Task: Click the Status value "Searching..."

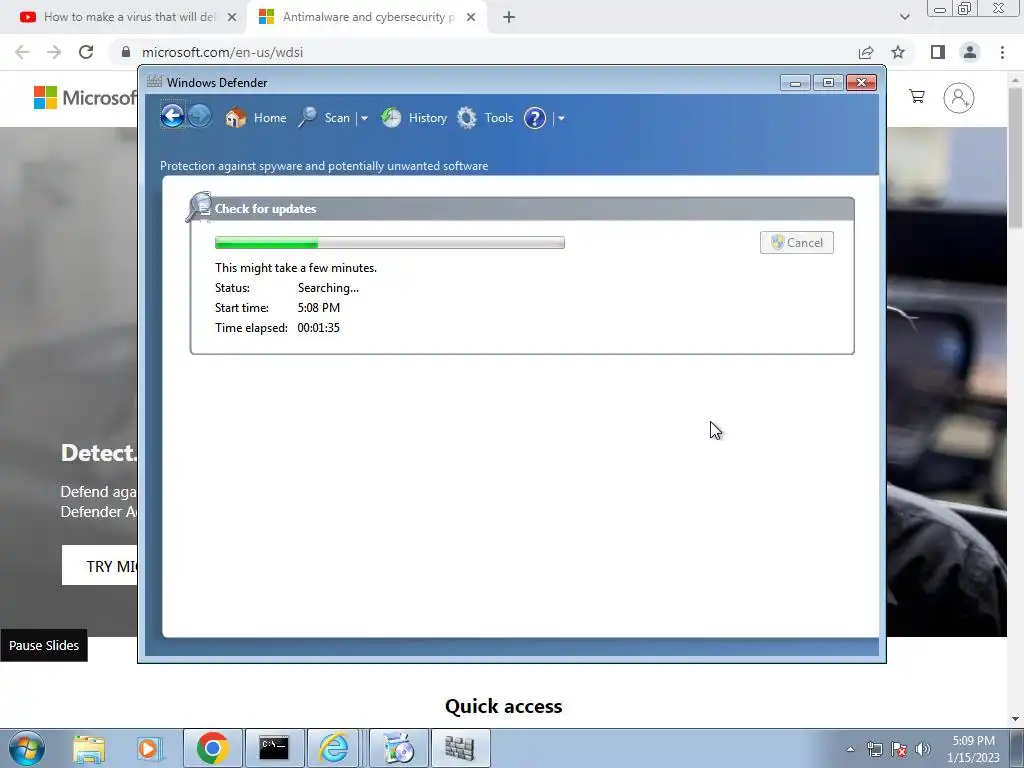Action: 328,288
